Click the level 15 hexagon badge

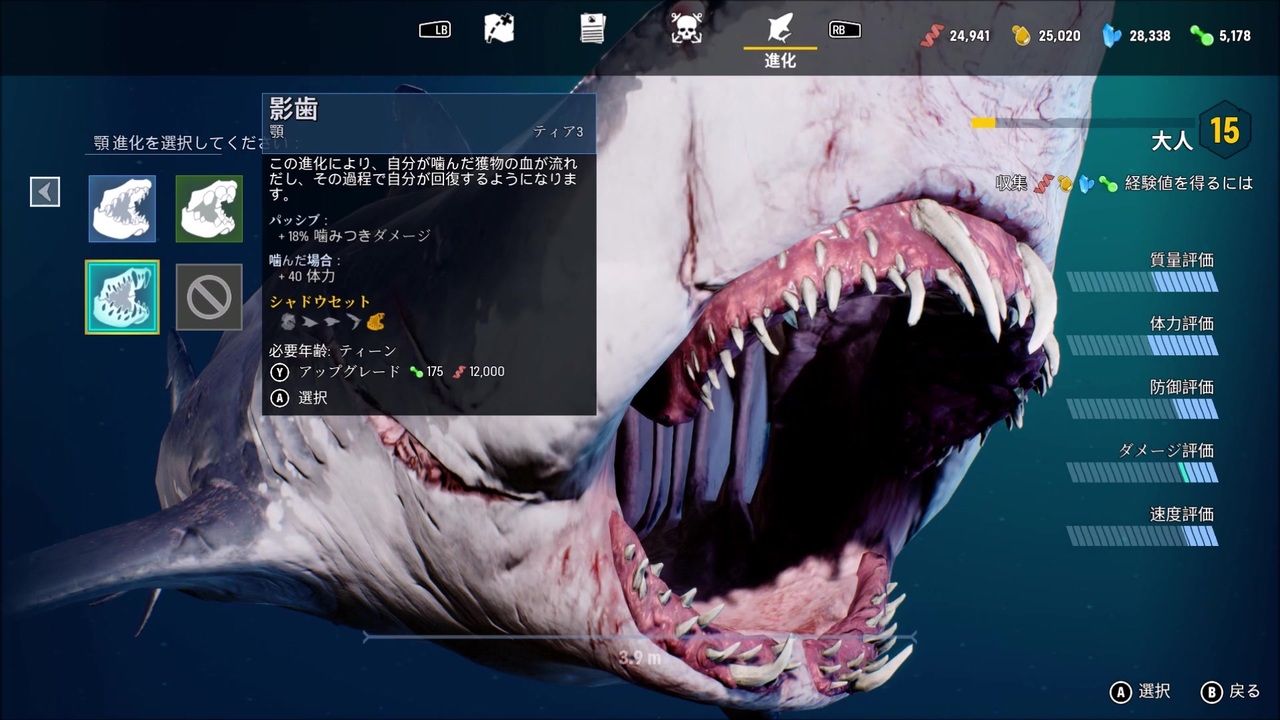click(1225, 130)
